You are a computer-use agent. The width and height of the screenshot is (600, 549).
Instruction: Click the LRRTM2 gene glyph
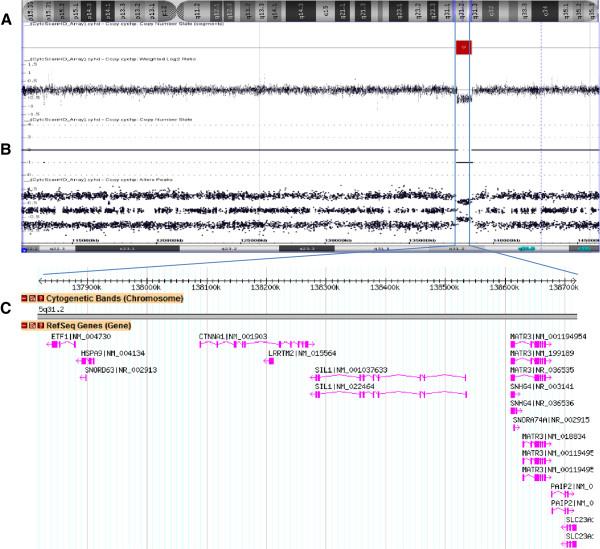[269, 361]
